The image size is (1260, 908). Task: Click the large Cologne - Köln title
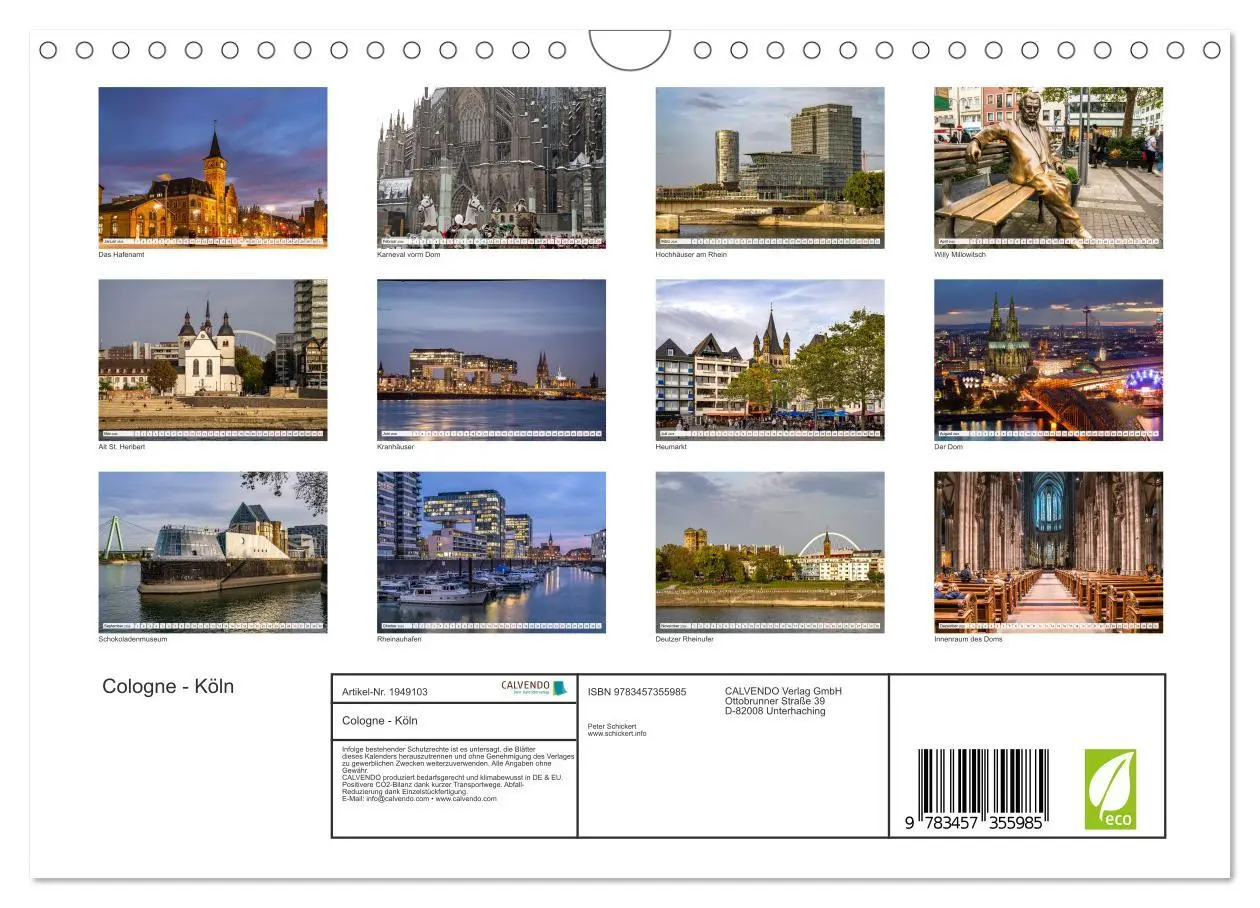point(168,686)
